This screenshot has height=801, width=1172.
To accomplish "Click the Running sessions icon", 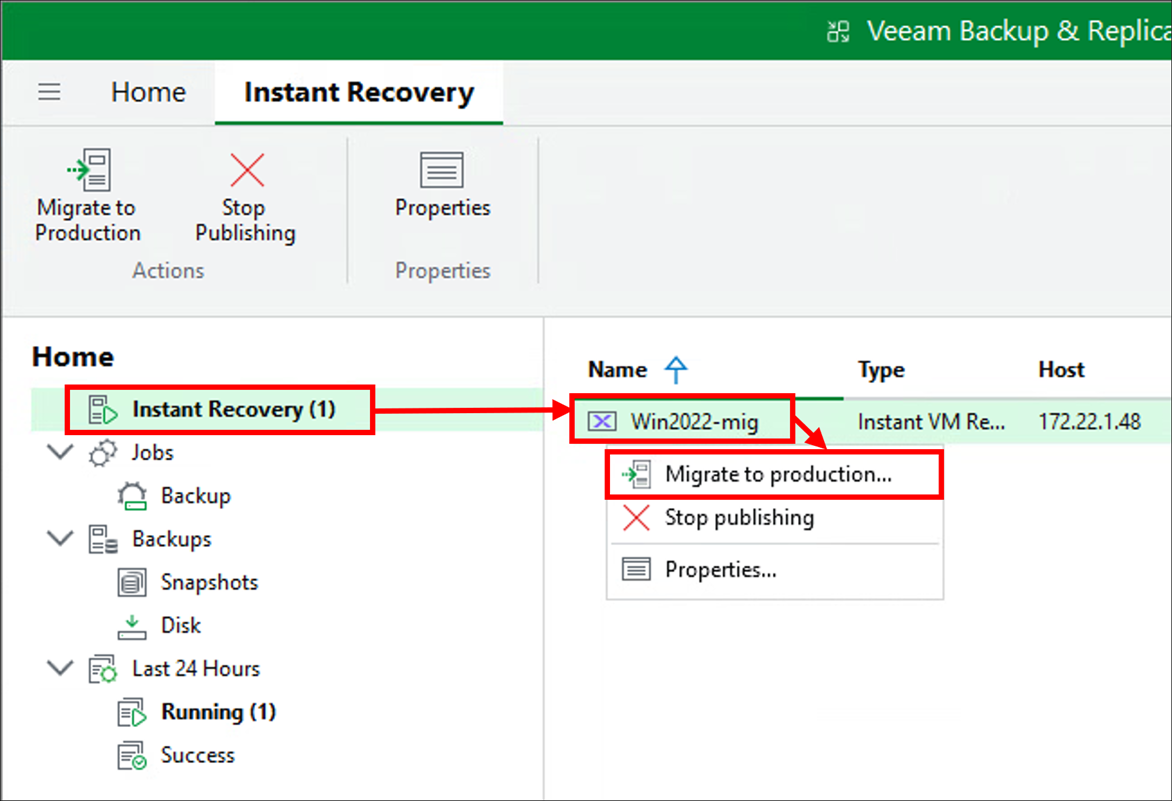I will pyautogui.click(x=132, y=712).
